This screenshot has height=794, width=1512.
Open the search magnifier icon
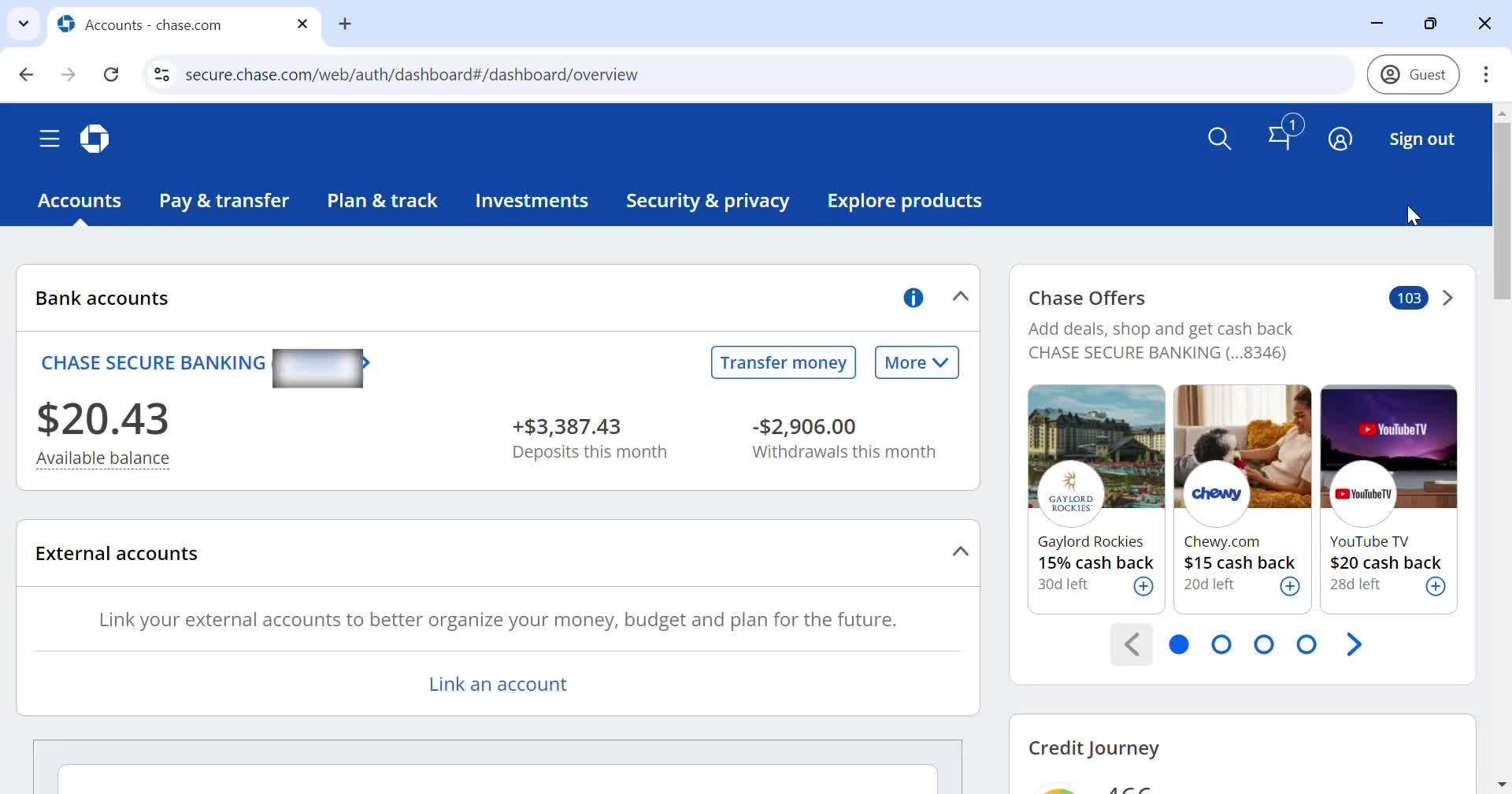pyautogui.click(x=1219, y=139)
